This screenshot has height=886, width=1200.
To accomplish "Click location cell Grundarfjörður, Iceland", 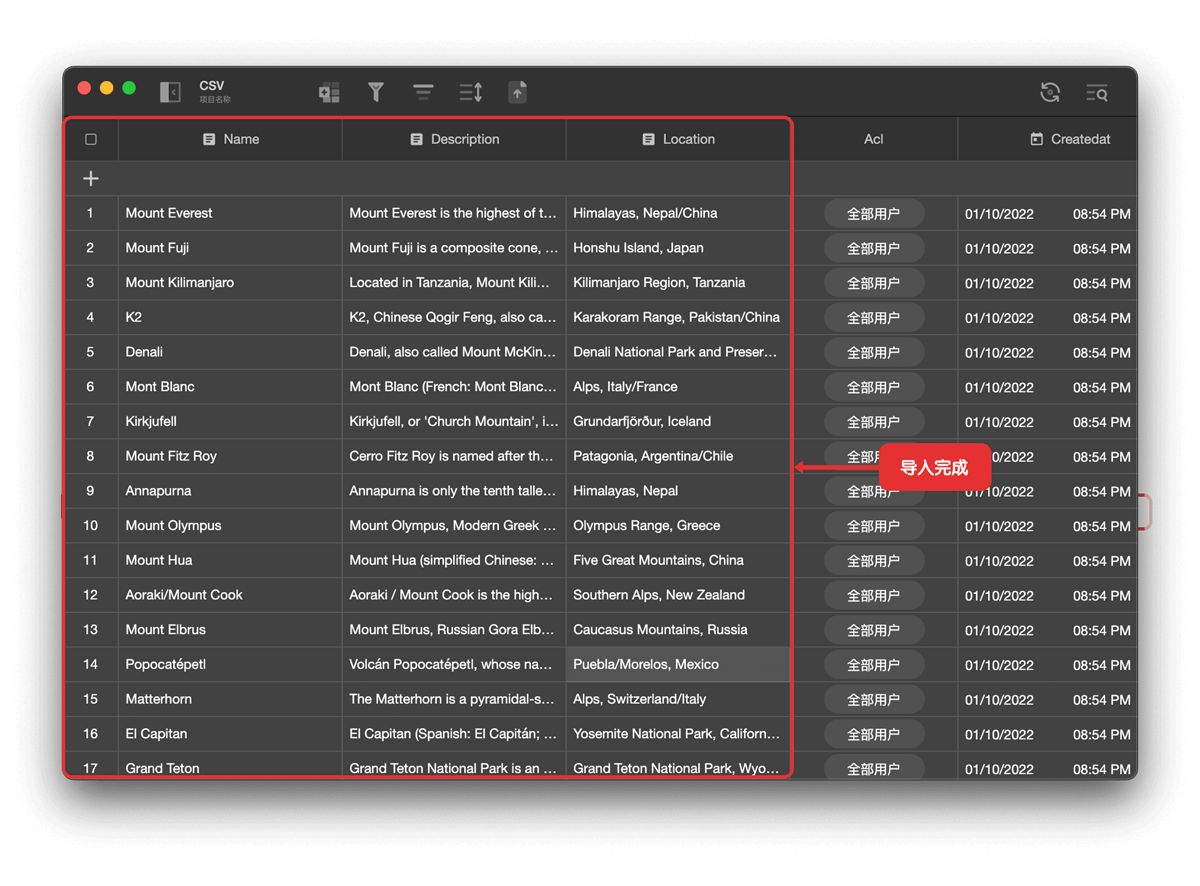I will [678, 421].
